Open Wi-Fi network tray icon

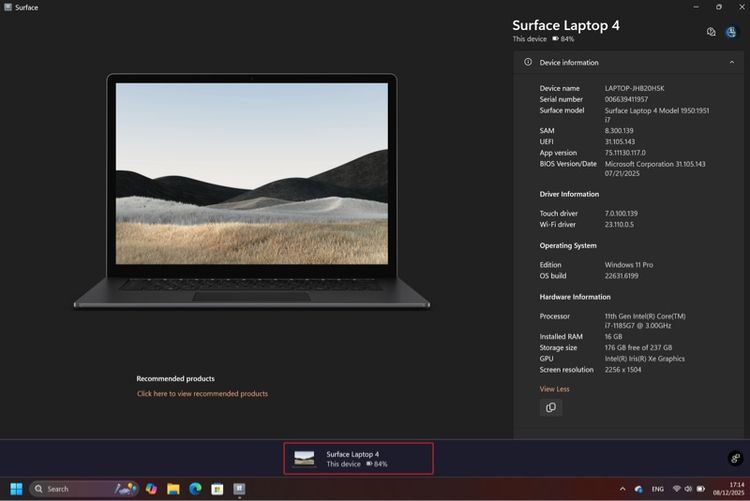point(676,489)
